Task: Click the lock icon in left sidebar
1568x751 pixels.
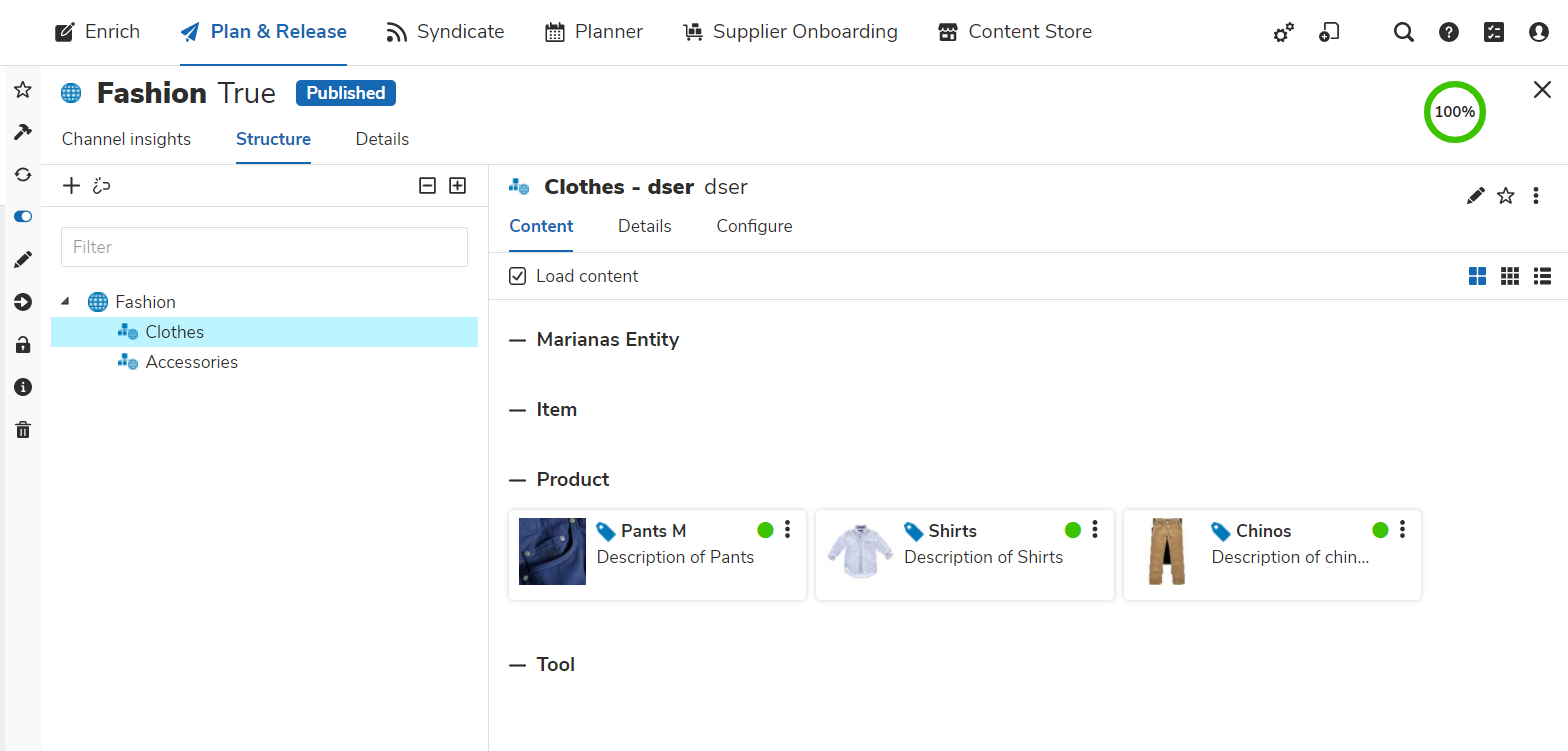Action: click(x=22, y=345)
